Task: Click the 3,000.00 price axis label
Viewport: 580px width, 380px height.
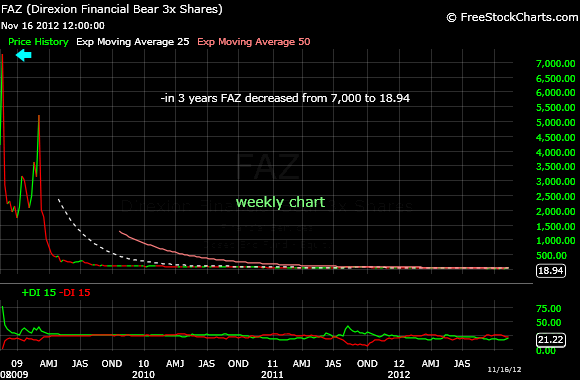Action: tap(556, 182)
